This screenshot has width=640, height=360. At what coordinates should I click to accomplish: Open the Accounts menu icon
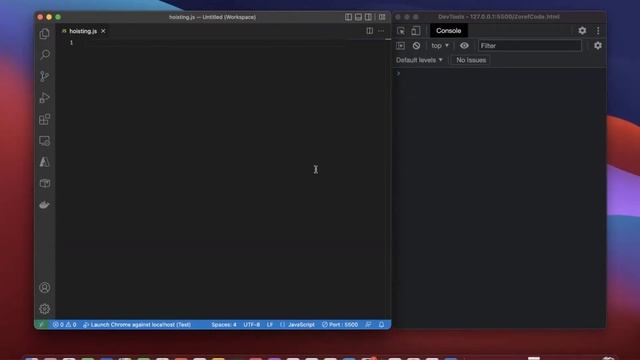click(44, 288)
